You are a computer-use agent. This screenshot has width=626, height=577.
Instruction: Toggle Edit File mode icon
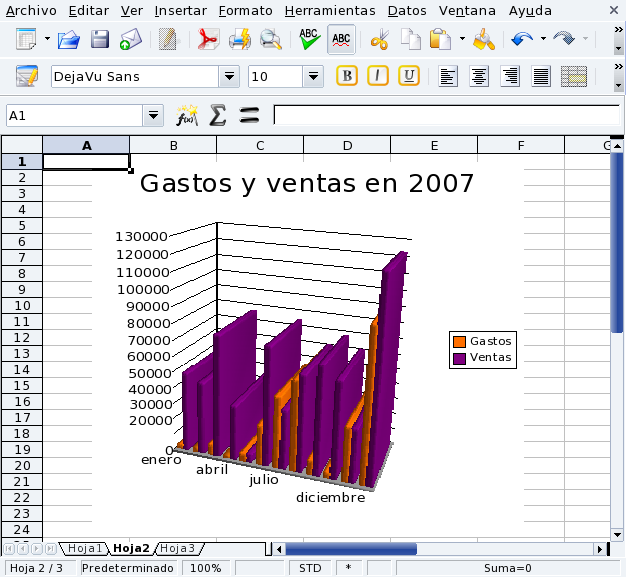pyautogui.click(x=168, y=39)
